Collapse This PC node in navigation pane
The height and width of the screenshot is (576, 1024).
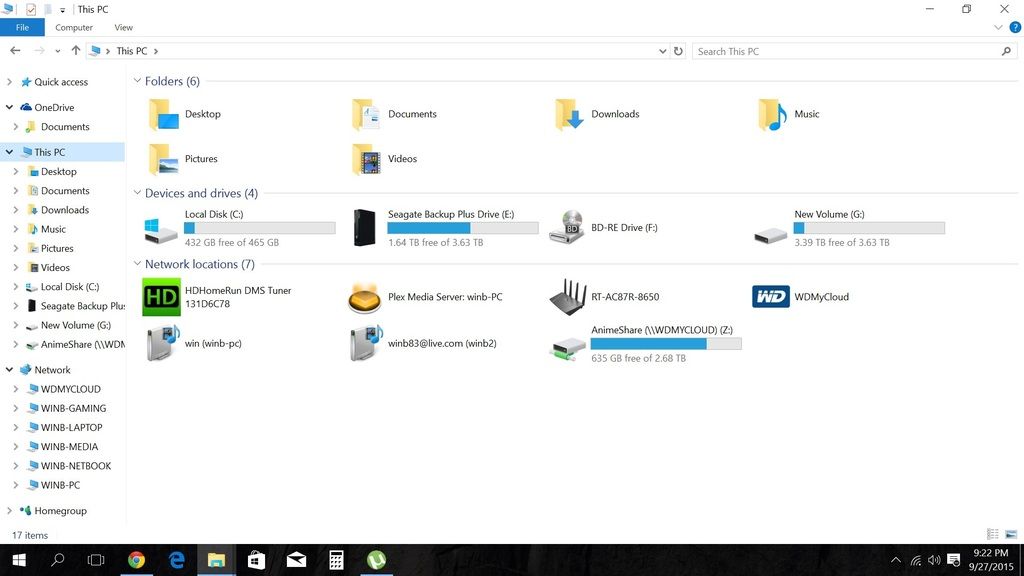coord(9,152)
